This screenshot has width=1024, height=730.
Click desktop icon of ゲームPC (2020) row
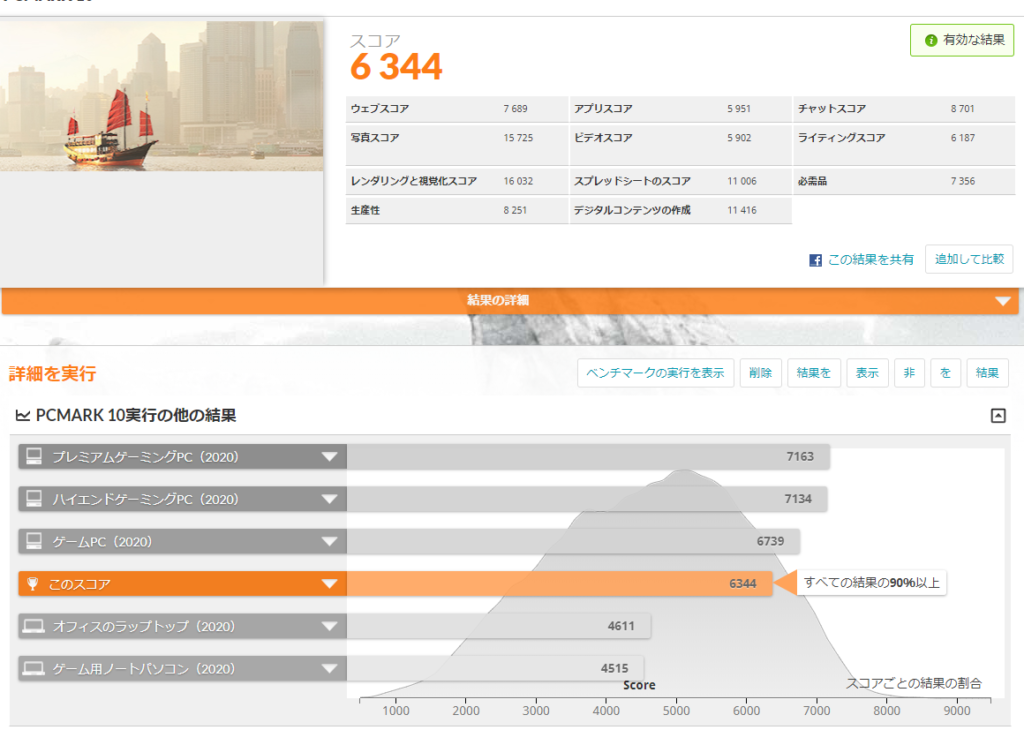(34, 541)
